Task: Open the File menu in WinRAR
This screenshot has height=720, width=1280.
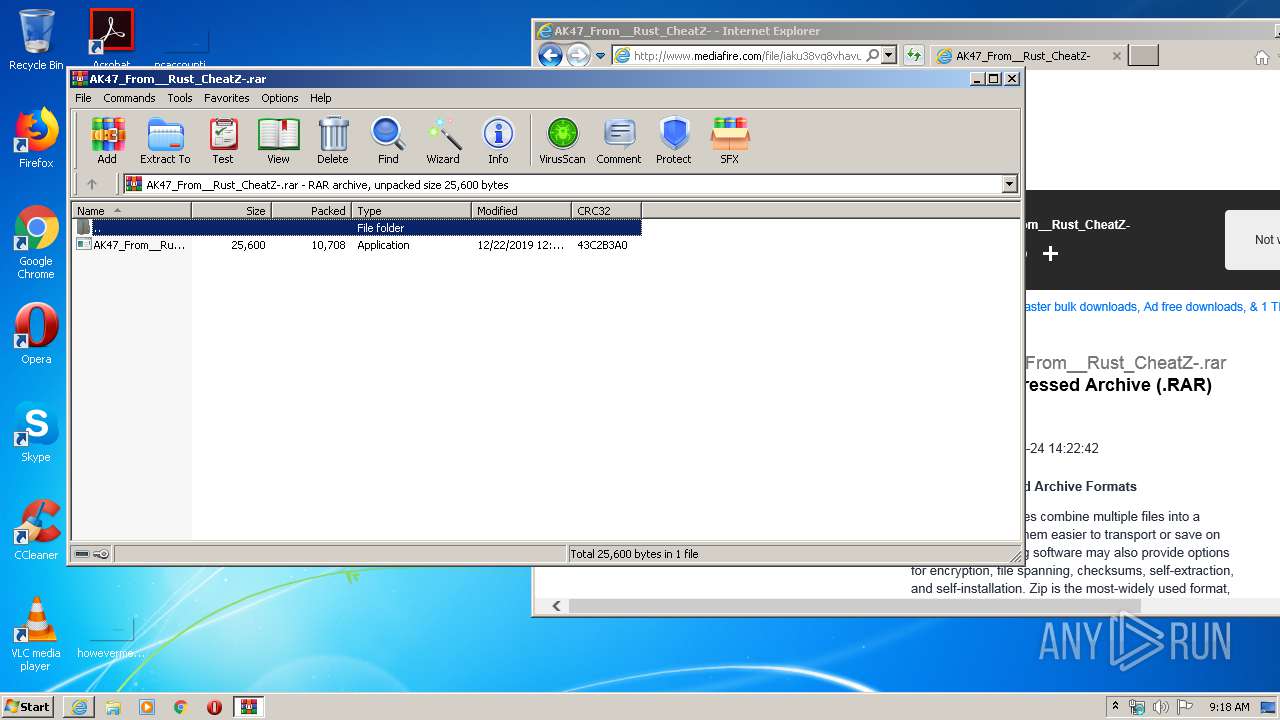Action: 83,98
